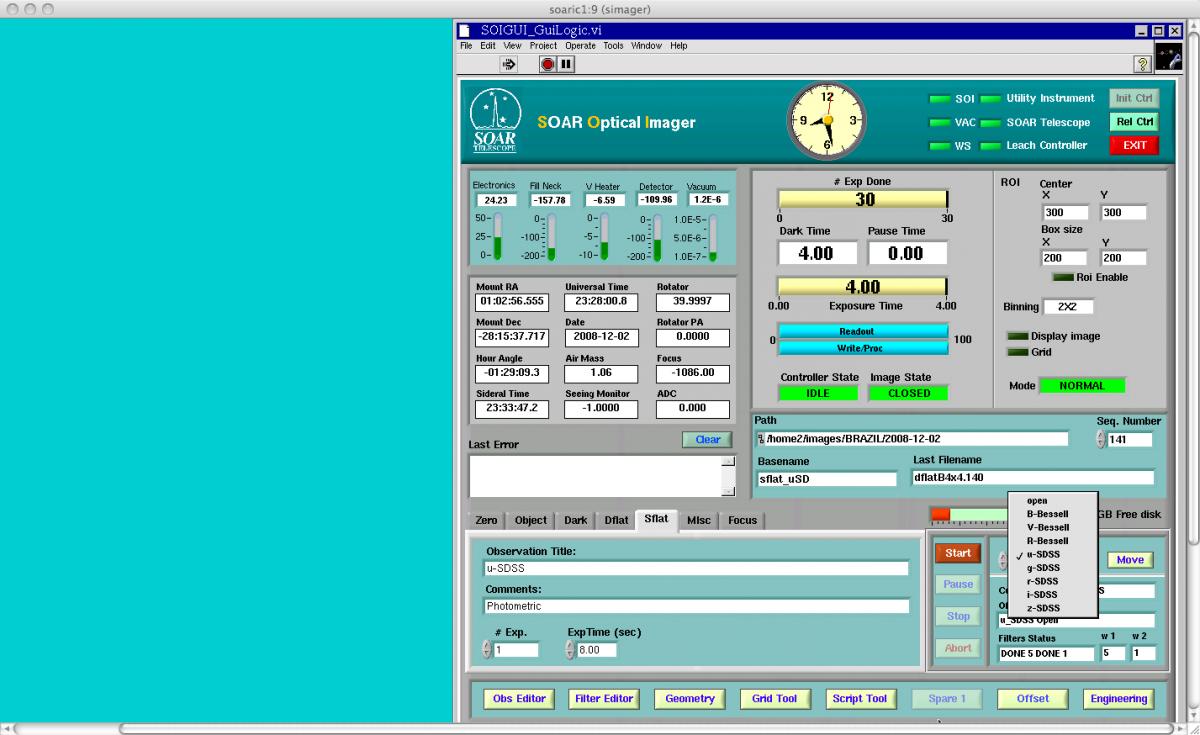This screenshot has height=735, width=1200.
Task: Click the path browse icon beside image path
Action: (x=760, y=439)
